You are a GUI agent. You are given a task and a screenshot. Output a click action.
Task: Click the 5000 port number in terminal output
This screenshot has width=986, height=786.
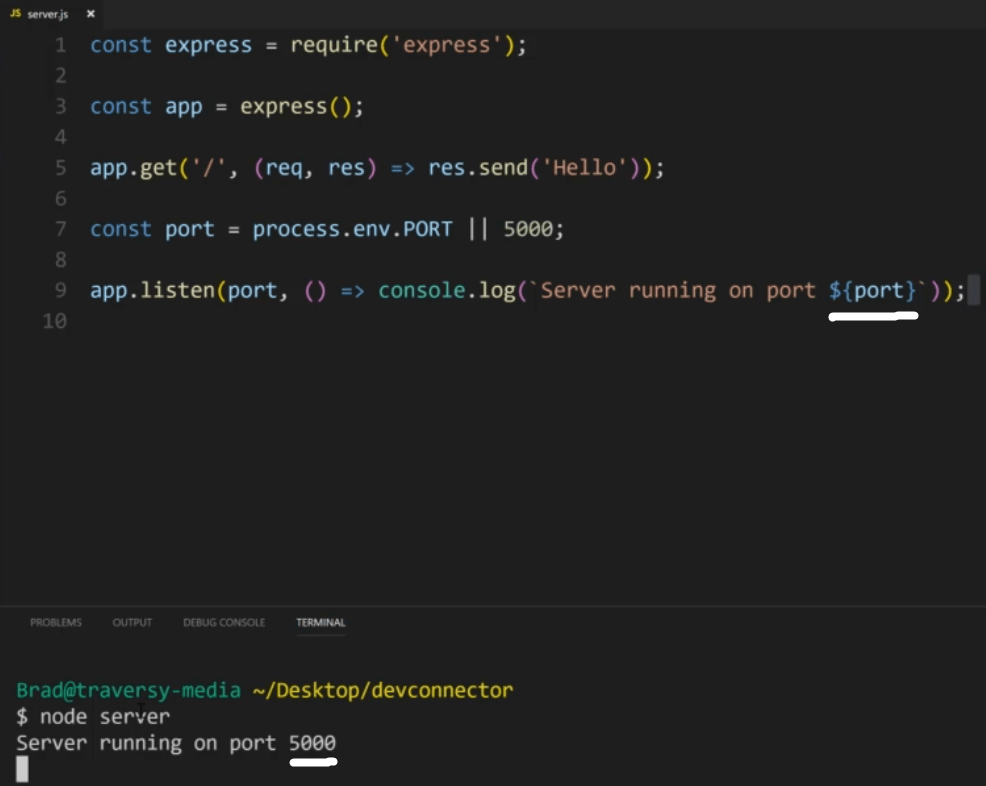click(x=313, y=743)
